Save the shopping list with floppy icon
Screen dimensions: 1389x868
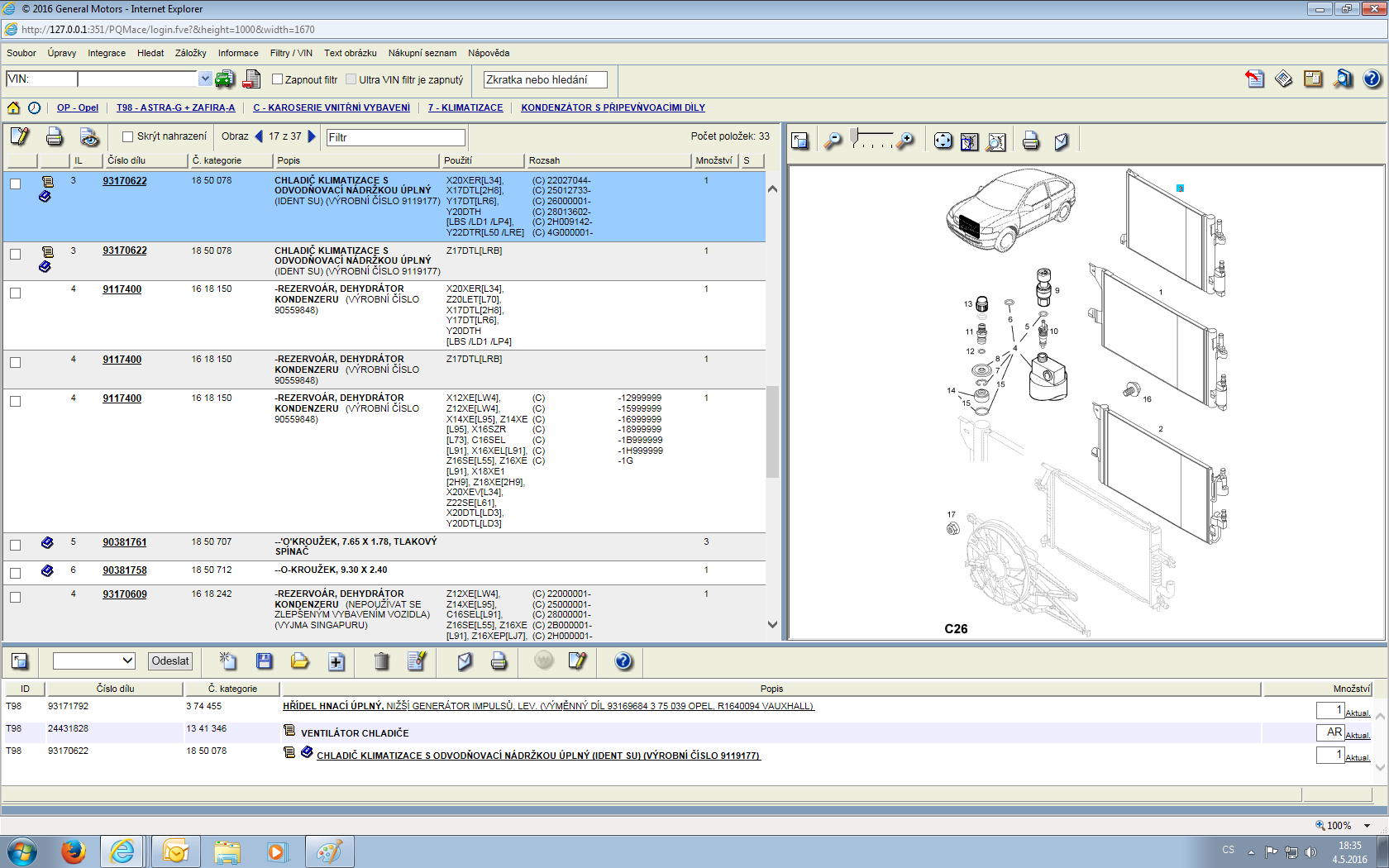pyautogui.click(x=264, y=661)
